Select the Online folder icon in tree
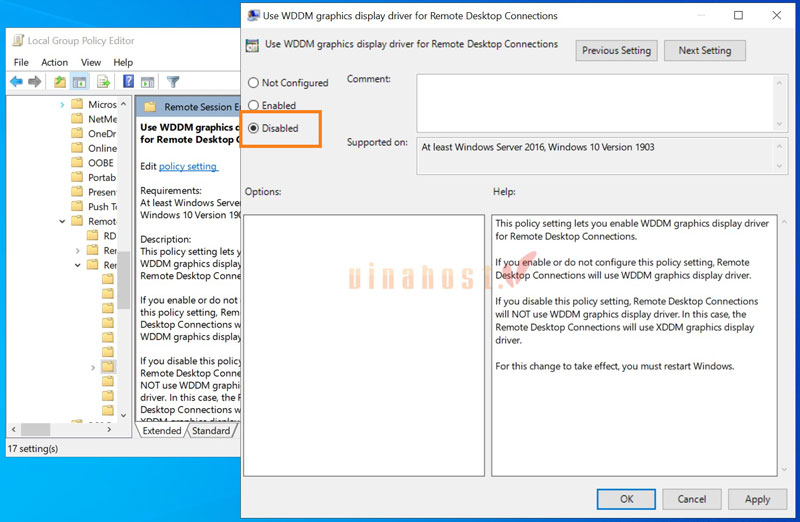 [77, 148]
